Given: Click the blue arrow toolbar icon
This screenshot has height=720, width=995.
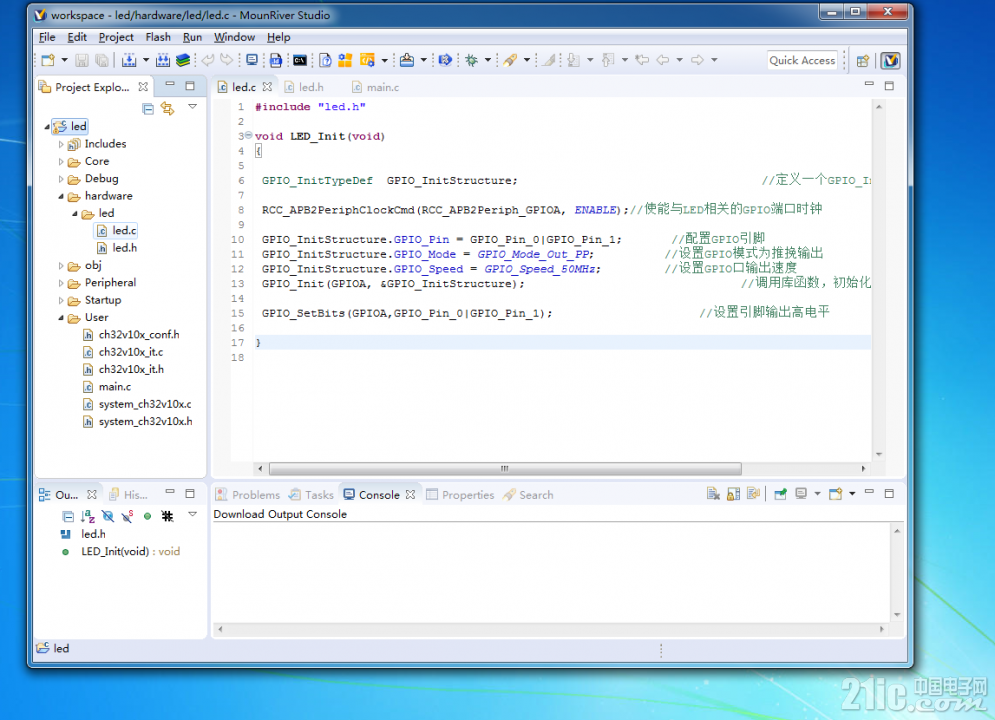Looking at the screenshot, I should [x=445, y=60].
